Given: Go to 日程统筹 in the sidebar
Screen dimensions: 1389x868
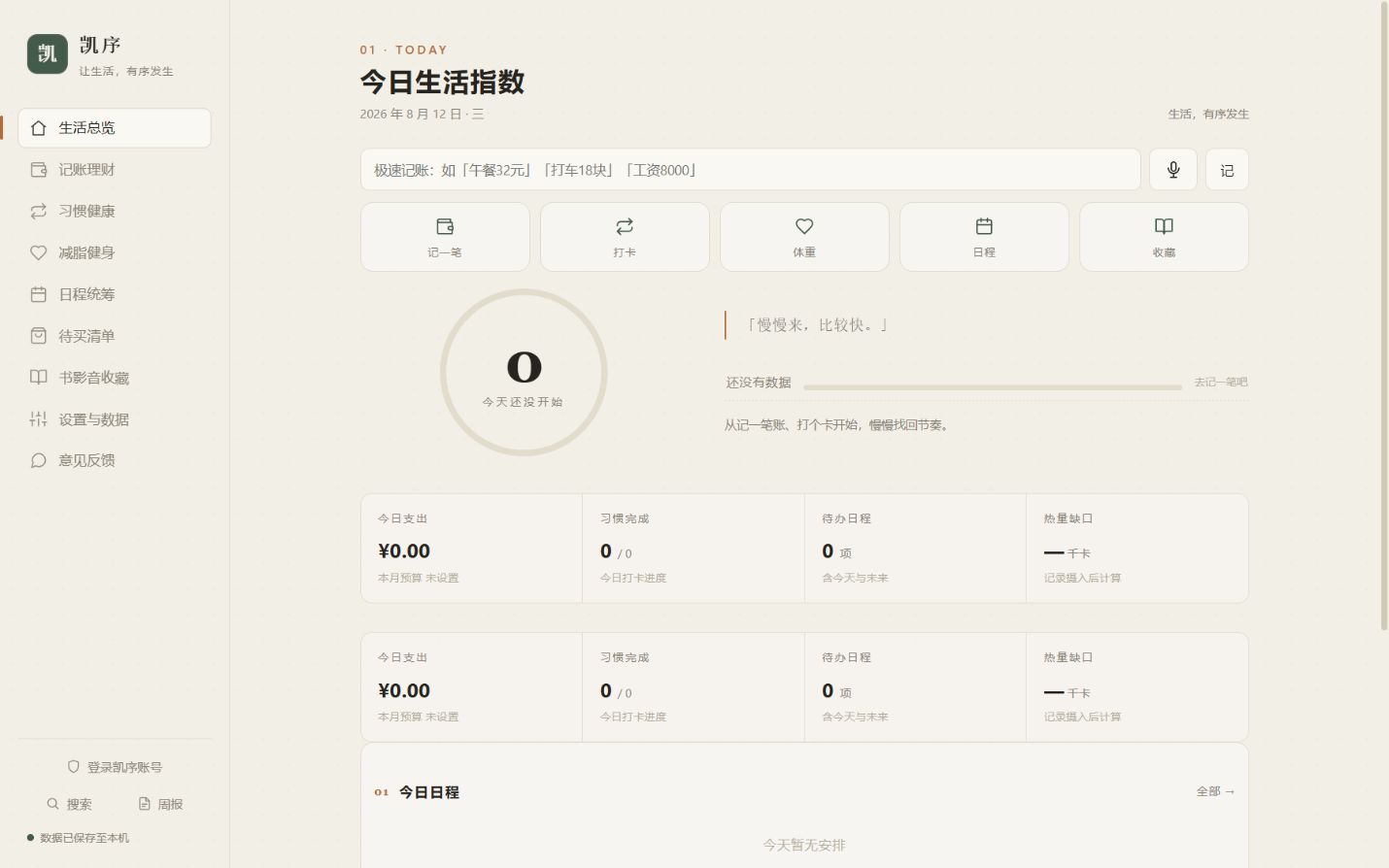Looking at the screenshot, I should click(x=115, y=294).
